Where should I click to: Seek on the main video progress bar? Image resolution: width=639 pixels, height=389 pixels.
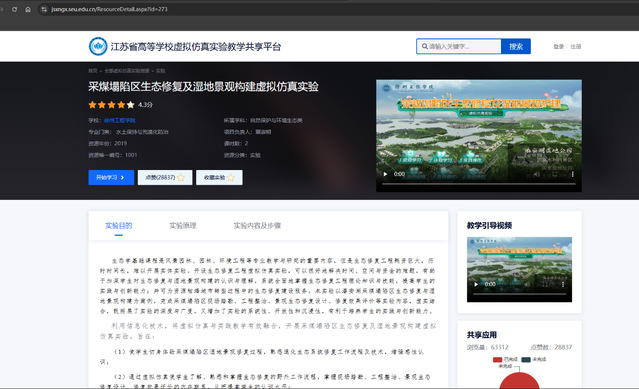478,184
